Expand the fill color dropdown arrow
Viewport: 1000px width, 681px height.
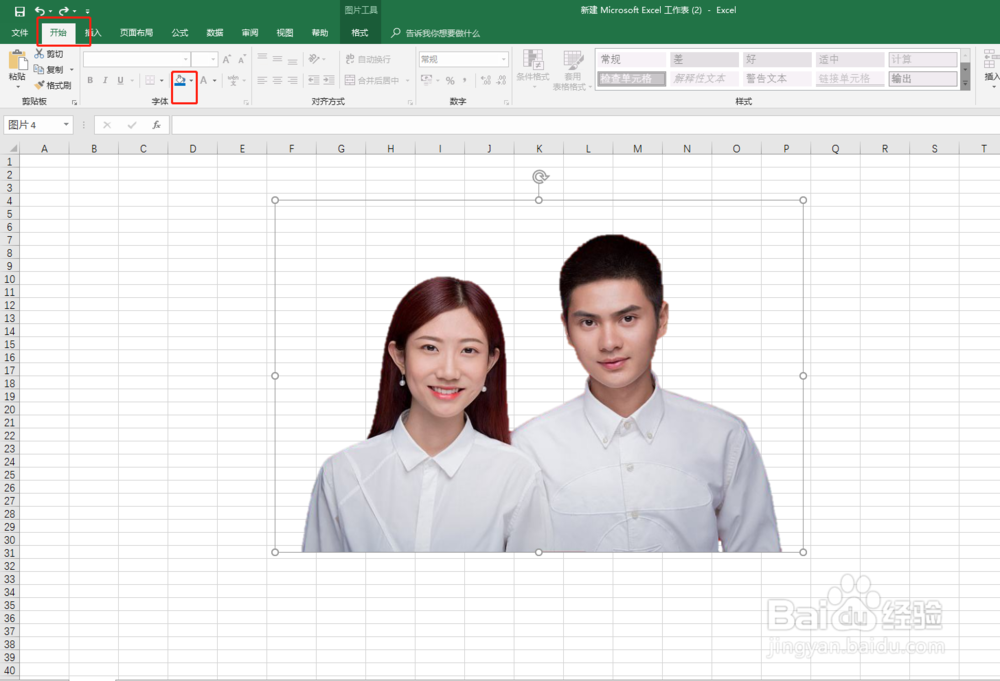tap(191, 80)
